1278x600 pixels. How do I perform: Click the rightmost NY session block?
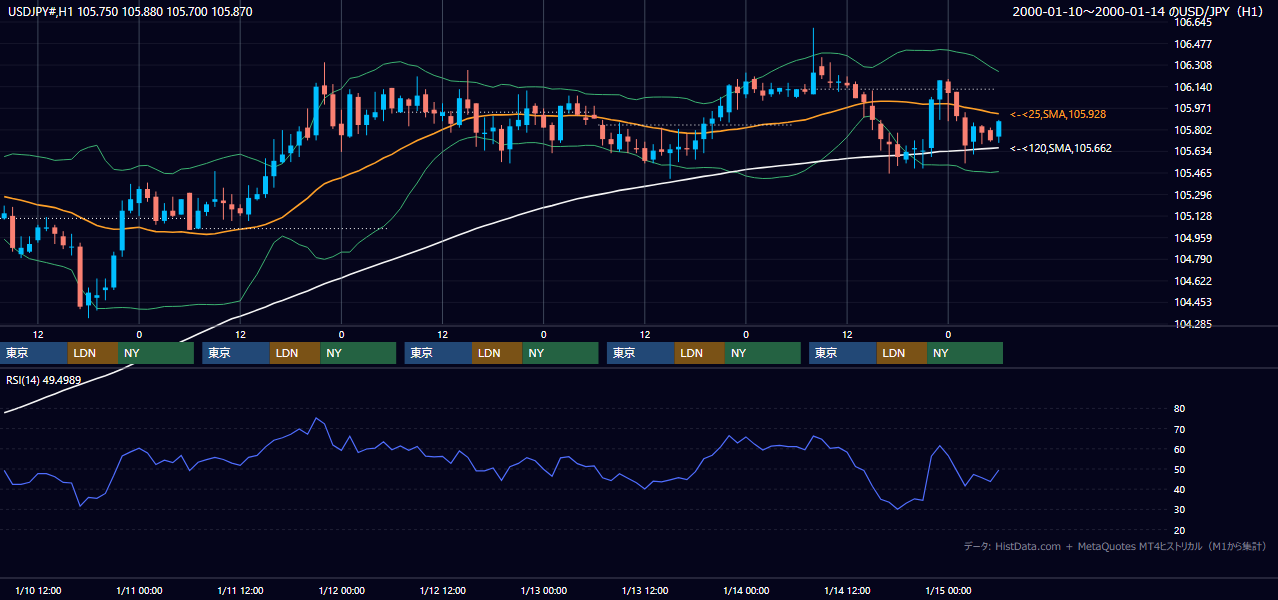click(964, 353)
